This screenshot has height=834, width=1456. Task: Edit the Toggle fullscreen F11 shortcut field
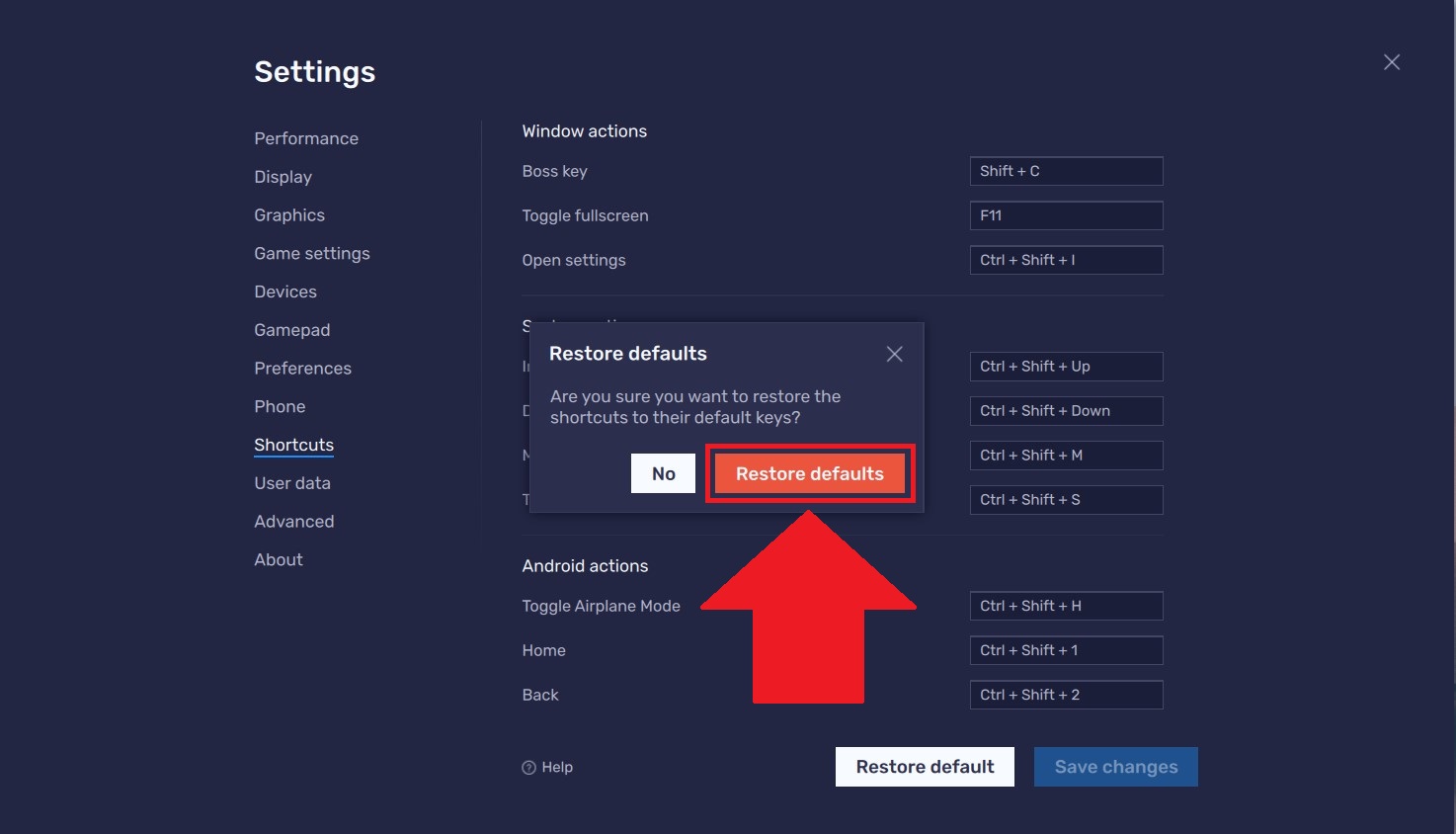(1066, 215)
